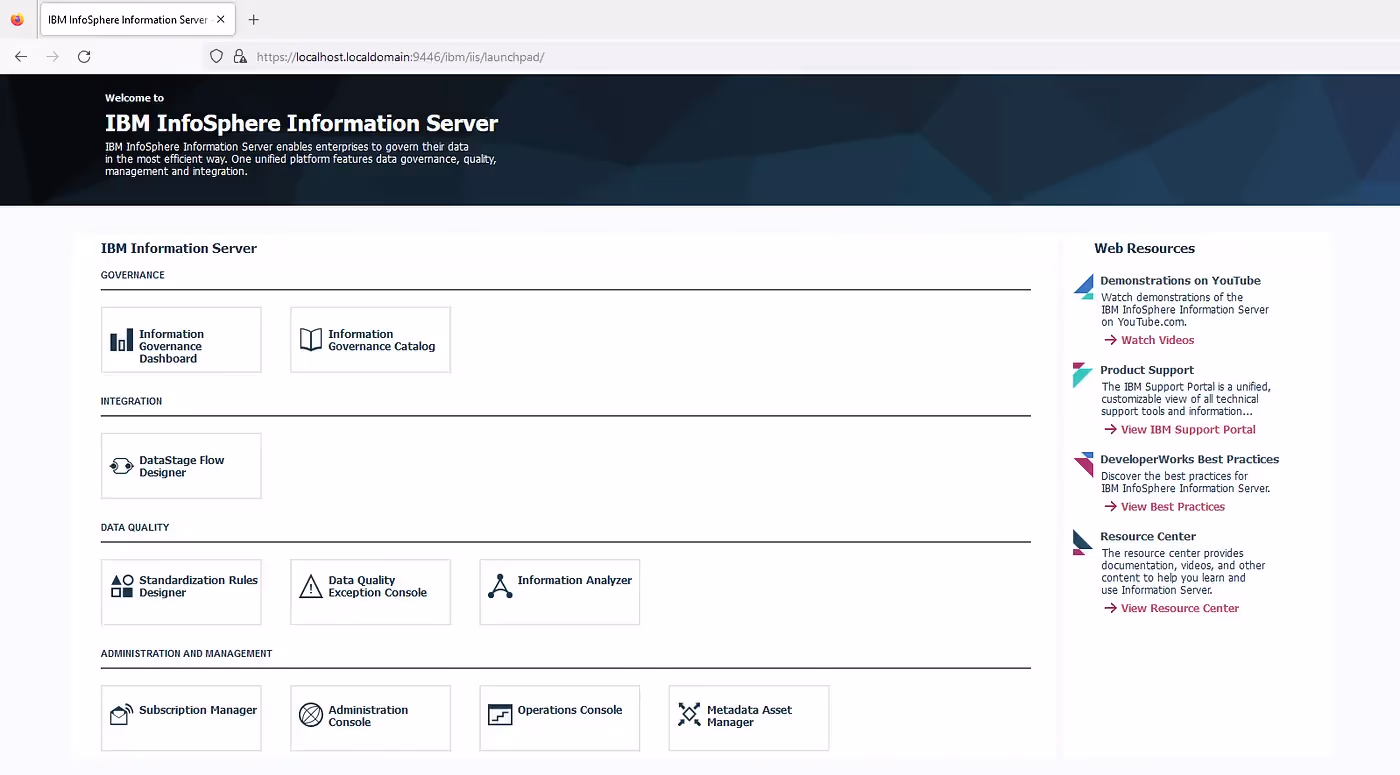Click the INTEGRATION section label
Image resolution: width=1400 pixels, height=775 pixels.
[x=131, y=401]
